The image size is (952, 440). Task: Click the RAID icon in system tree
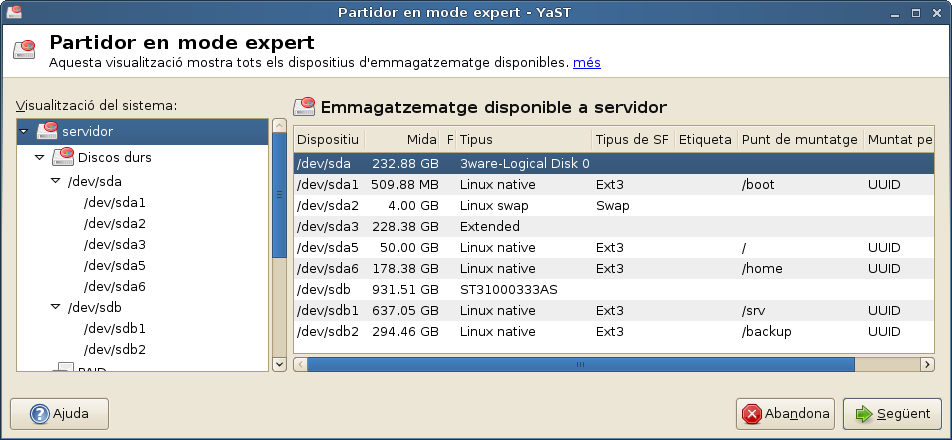point(64,369)
